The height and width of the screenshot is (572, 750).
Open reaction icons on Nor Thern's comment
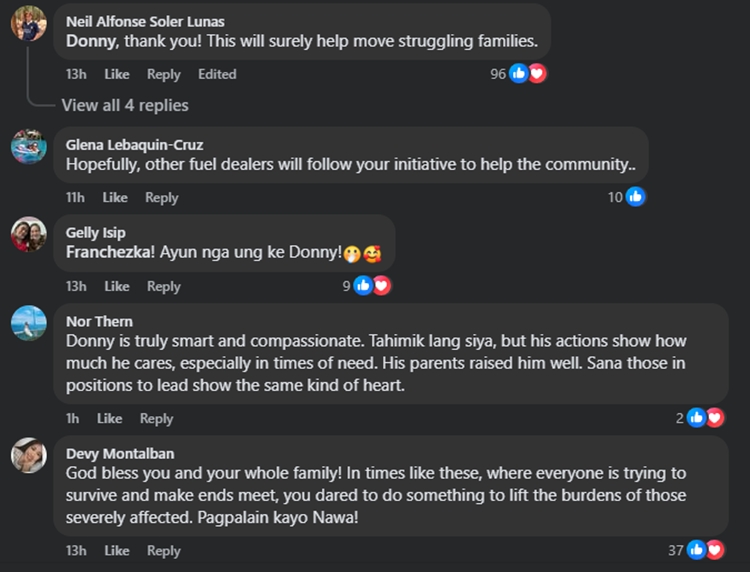point(706,418)
